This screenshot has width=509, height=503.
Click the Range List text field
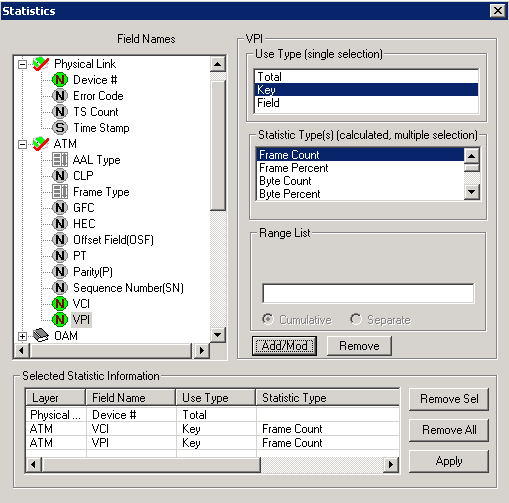[x=368, y=293]
